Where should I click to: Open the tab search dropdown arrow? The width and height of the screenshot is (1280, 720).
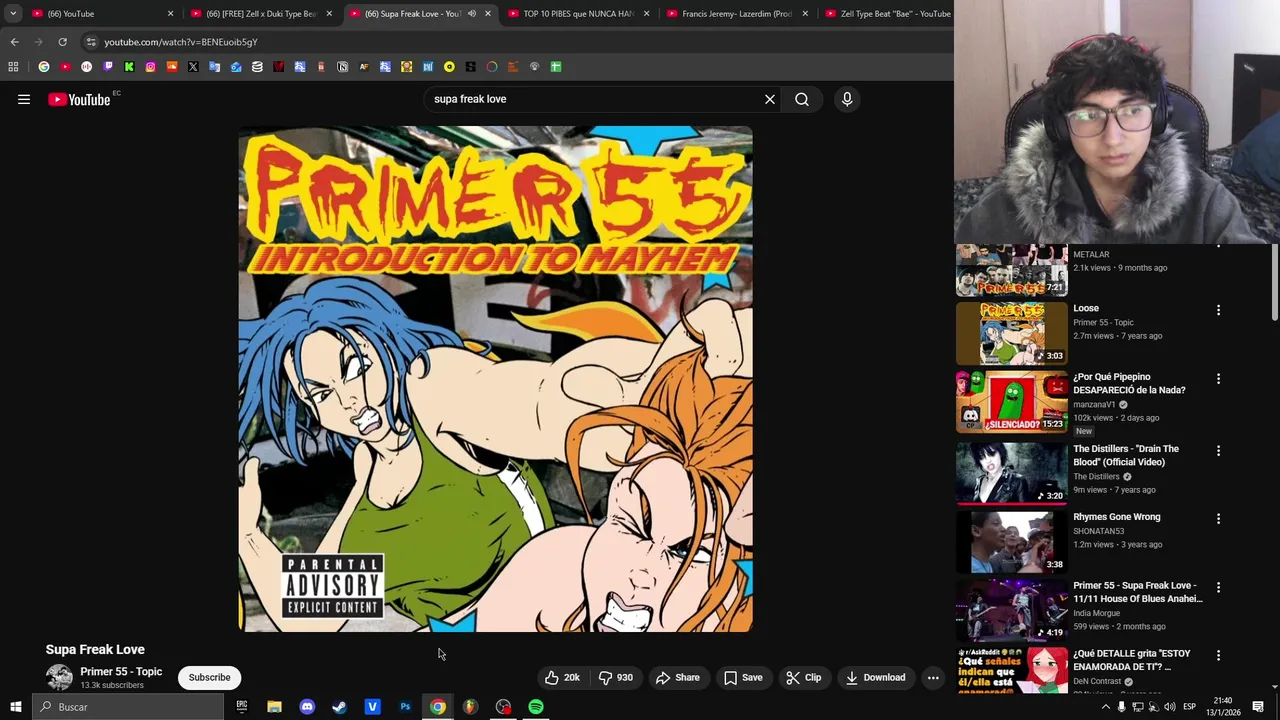13,13
